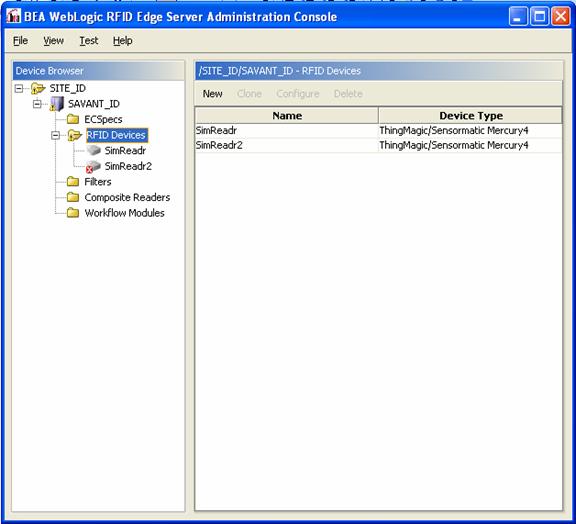Viewport: 576px width, 524px height.
Task: Select the Workflow Modules tree item
Action: (x=125, y=213)
